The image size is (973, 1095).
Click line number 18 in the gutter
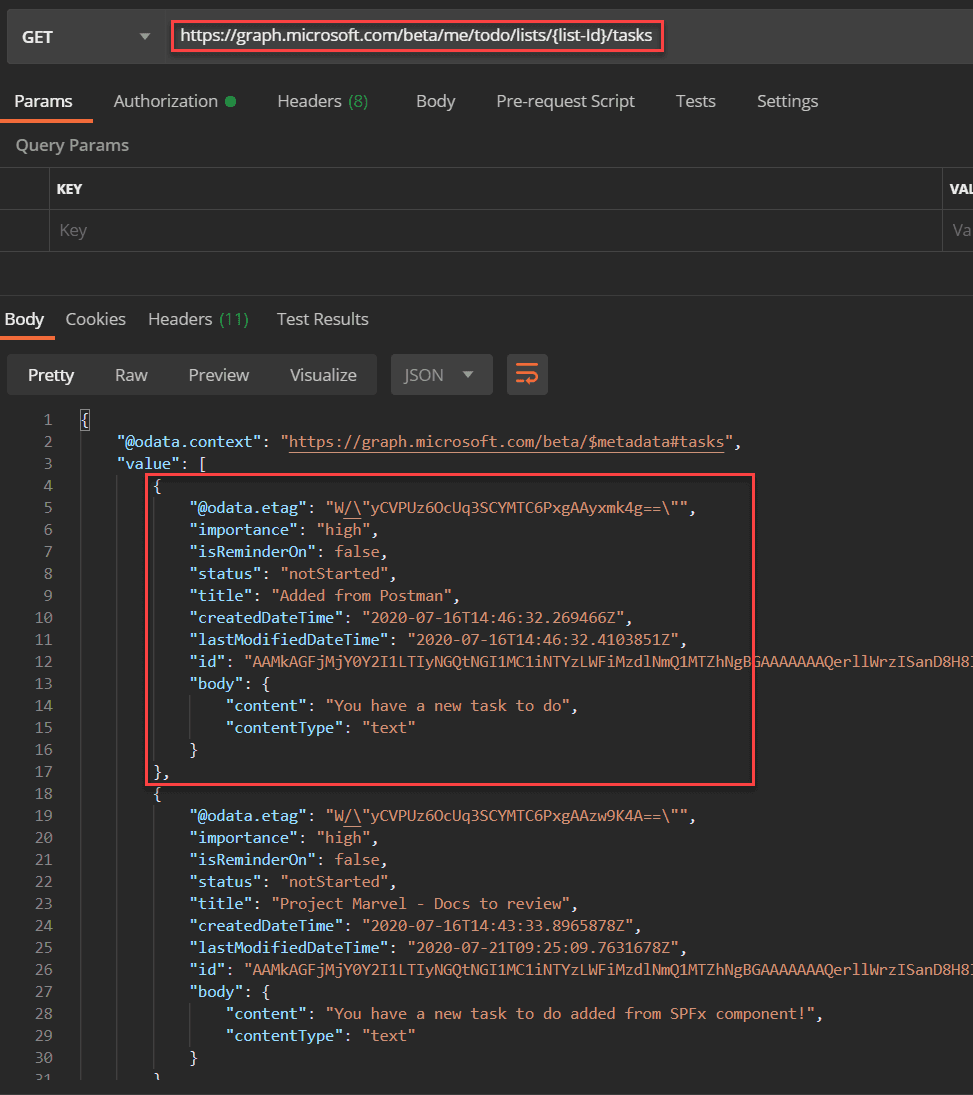click(43, 794)
